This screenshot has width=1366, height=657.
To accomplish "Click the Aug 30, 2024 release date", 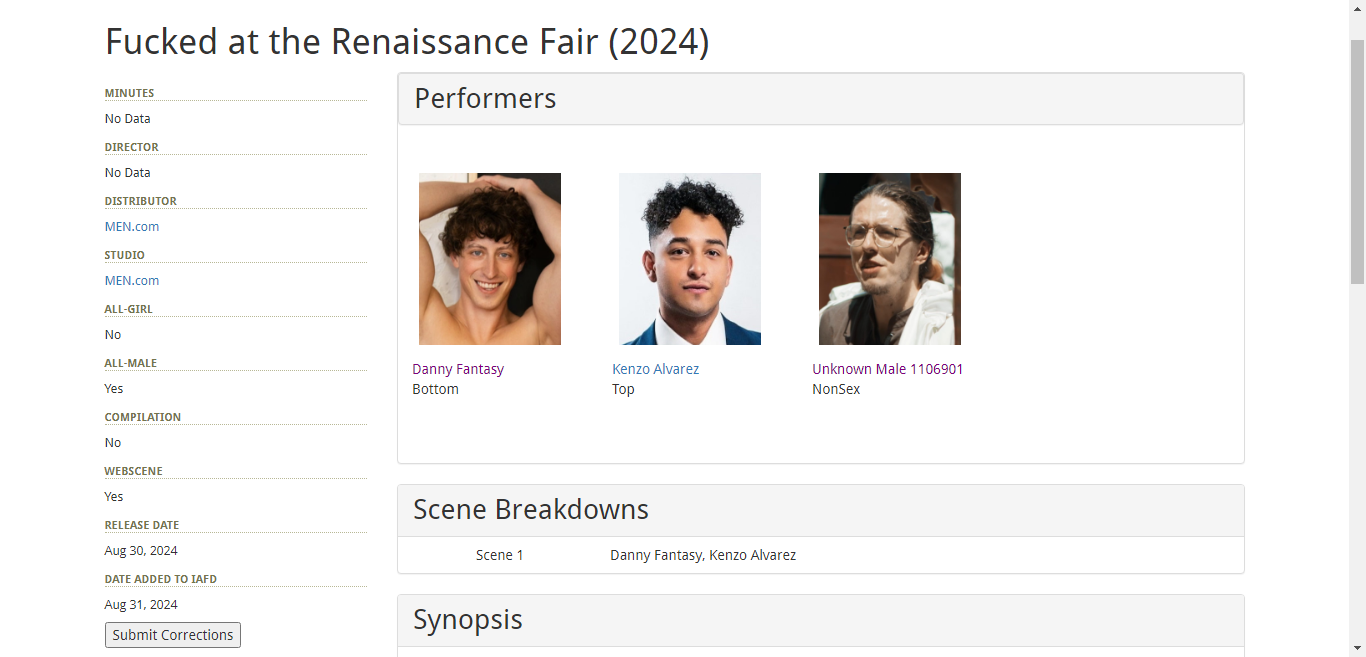I will click(x=141, y=551).
